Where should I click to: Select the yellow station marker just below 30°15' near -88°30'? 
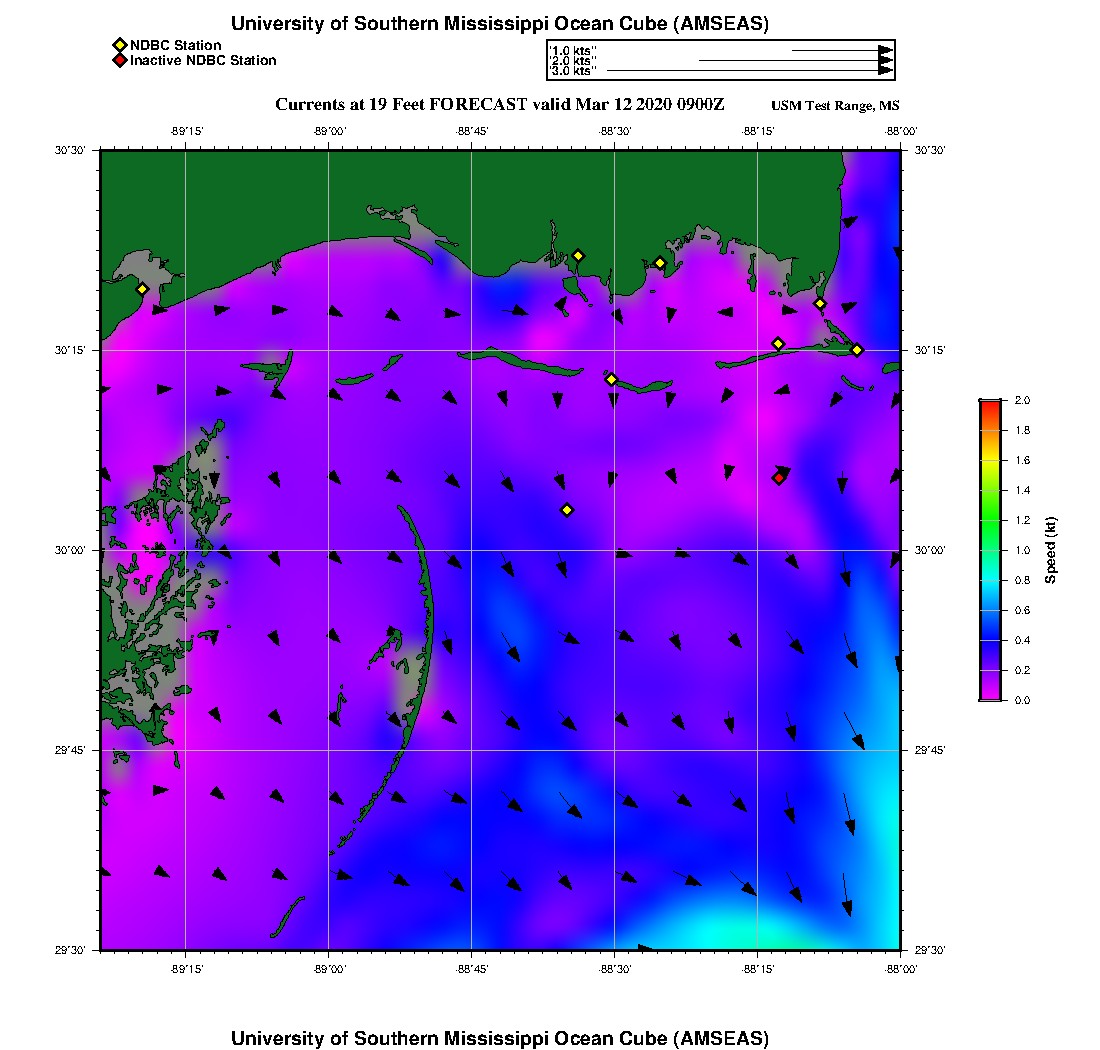611,379
